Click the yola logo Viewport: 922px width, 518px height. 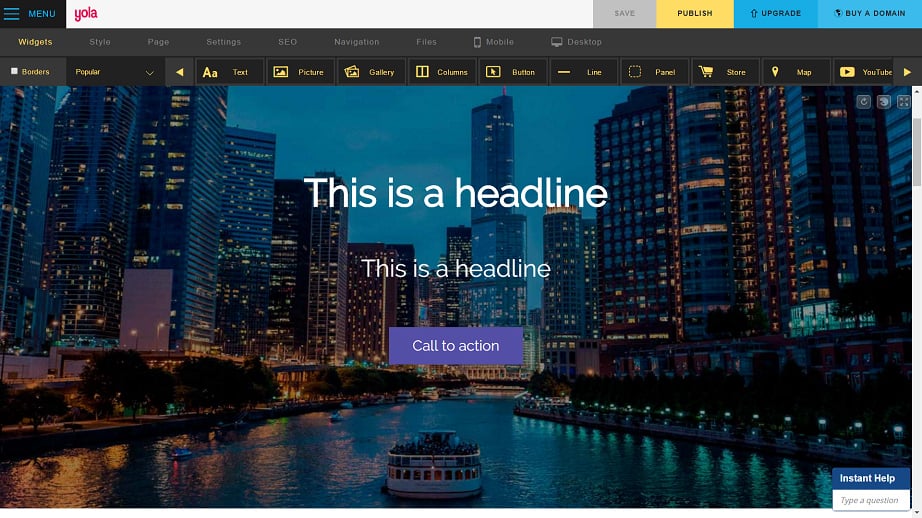(x=86, y=14)
